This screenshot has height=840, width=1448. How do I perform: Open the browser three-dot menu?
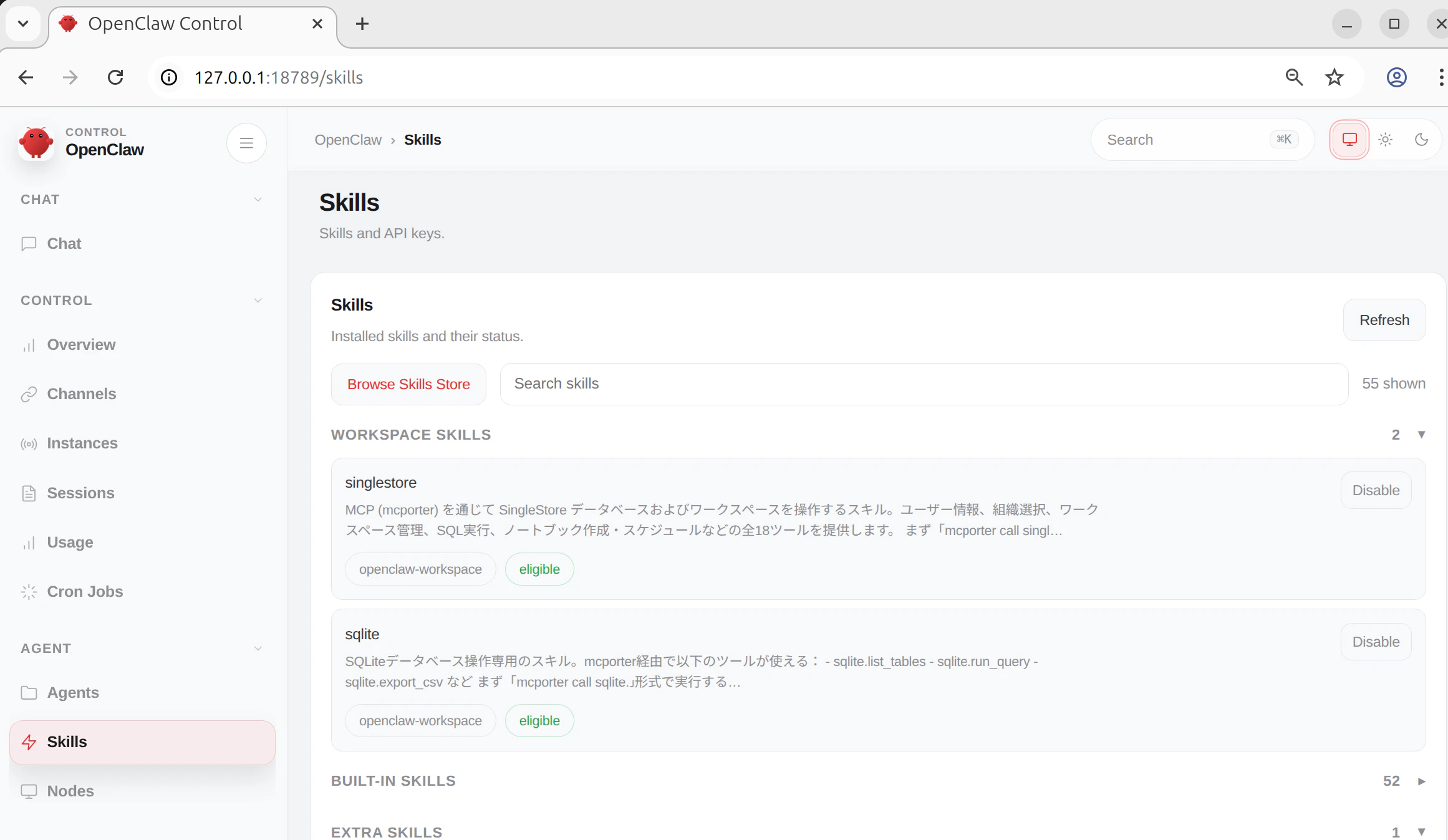pos(1441,77)
